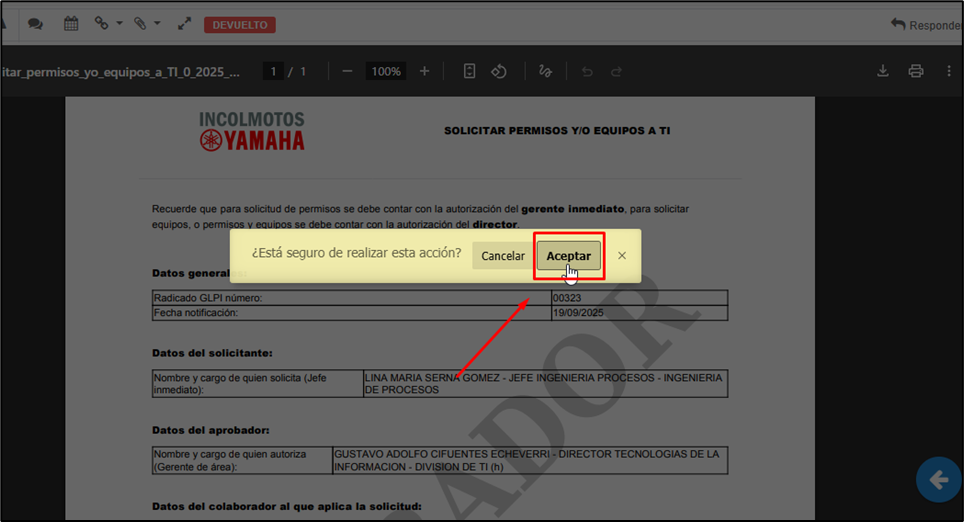The height and width of the screenshot is (522, 964).
Task: Toggle the fit to page icon
Action: click(x=469, y=71)
